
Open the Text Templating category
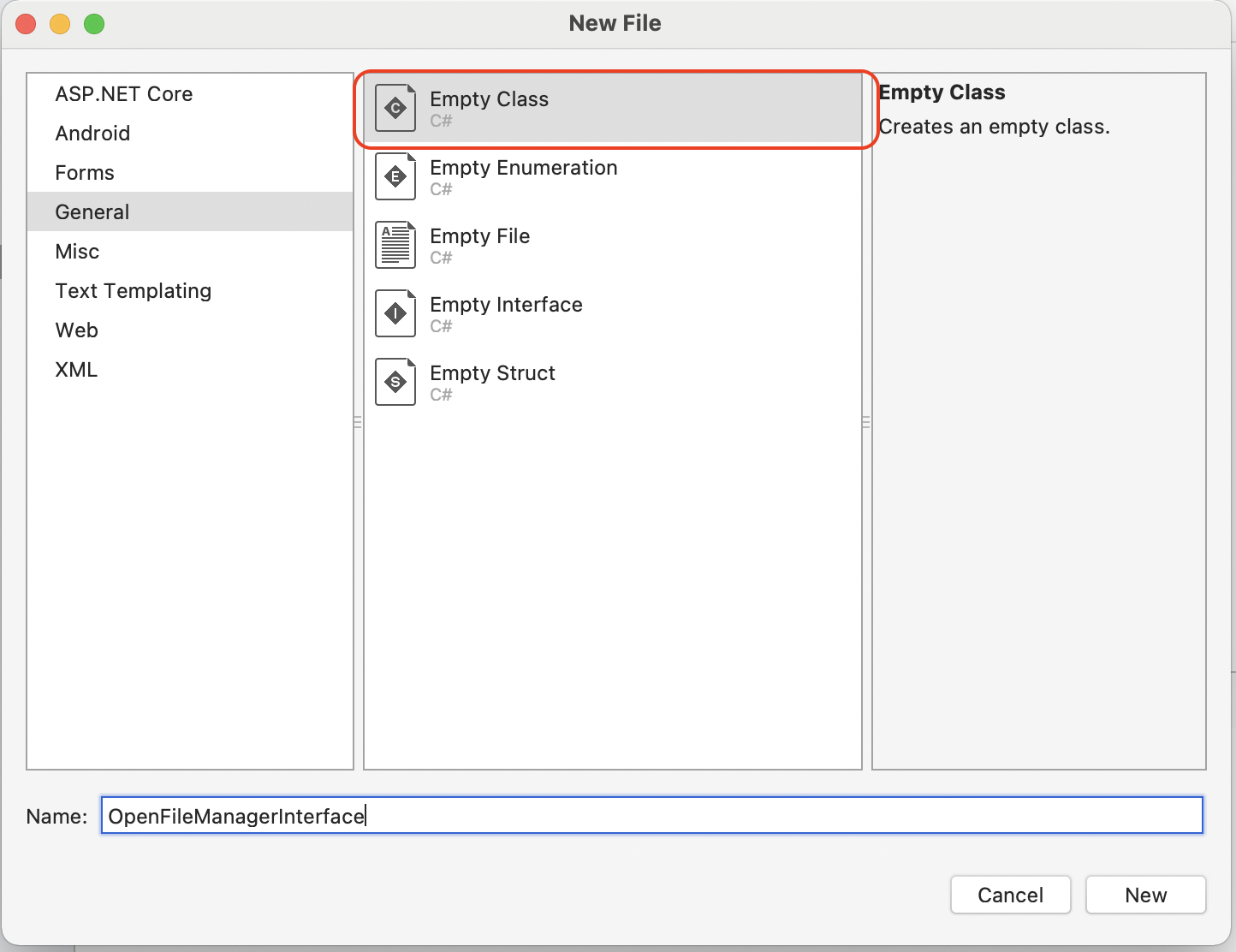tap(133, 291)
